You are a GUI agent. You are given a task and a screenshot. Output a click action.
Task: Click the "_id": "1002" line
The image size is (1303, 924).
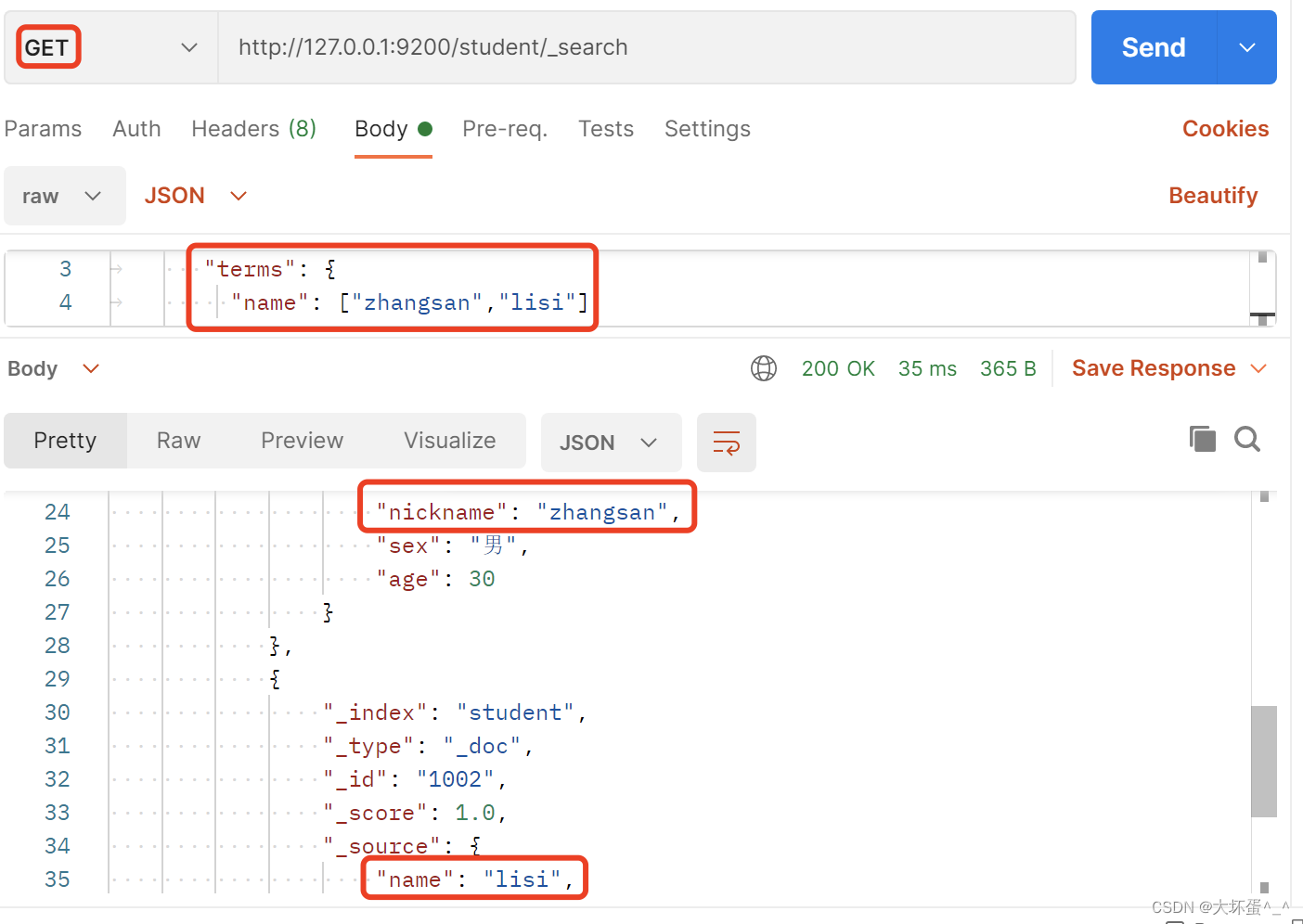click(x=415, y=779)
